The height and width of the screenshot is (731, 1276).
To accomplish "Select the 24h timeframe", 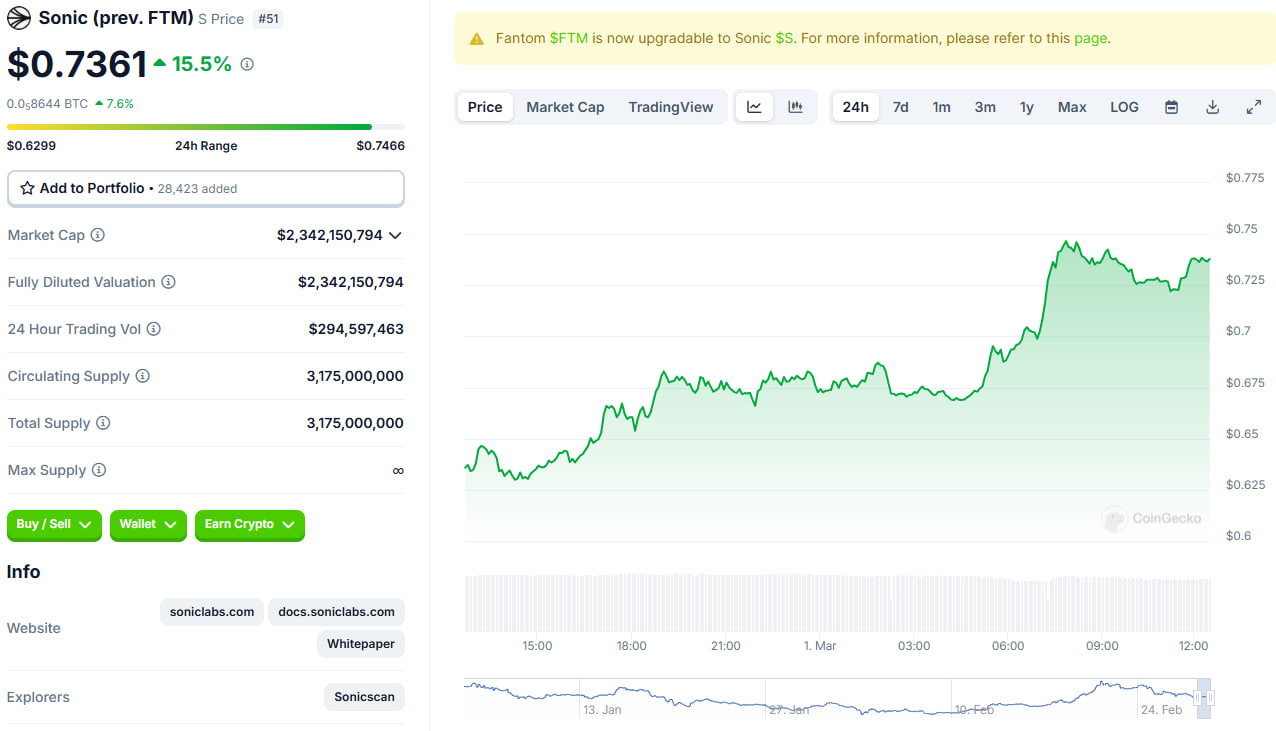I will click(856, 107).
